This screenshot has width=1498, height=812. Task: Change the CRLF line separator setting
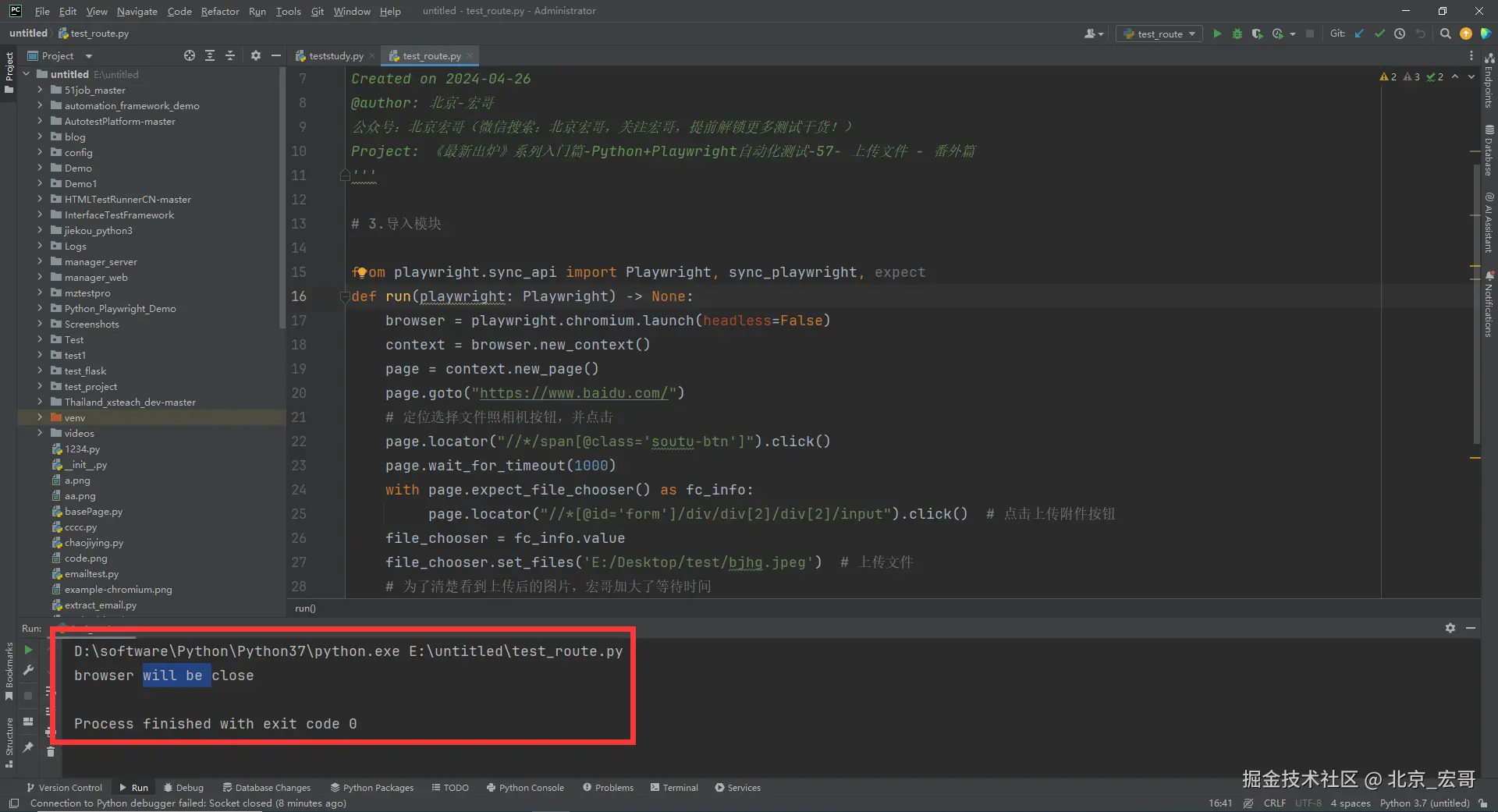(1275, 803)
